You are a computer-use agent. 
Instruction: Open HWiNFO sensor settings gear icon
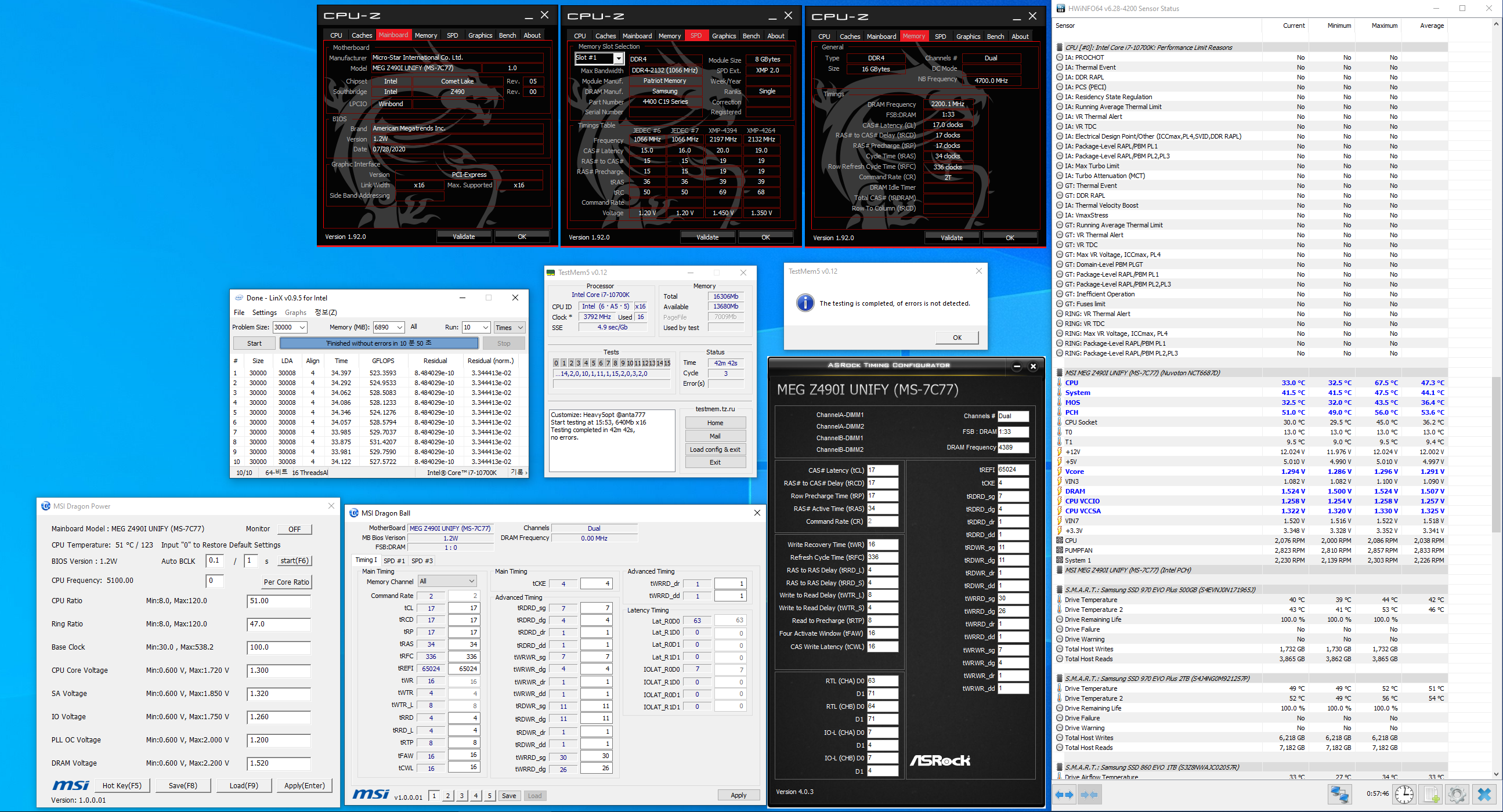[x=1457, y=795]
